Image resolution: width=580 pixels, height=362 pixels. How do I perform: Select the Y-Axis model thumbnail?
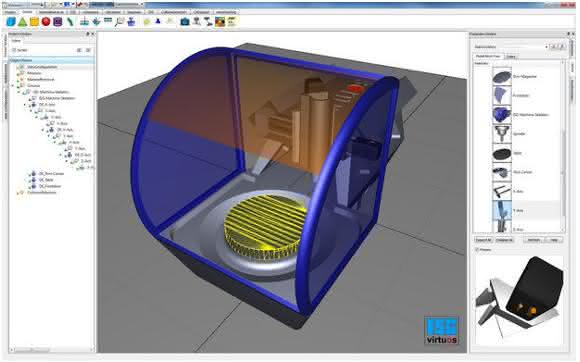click(x=502, y=210)
